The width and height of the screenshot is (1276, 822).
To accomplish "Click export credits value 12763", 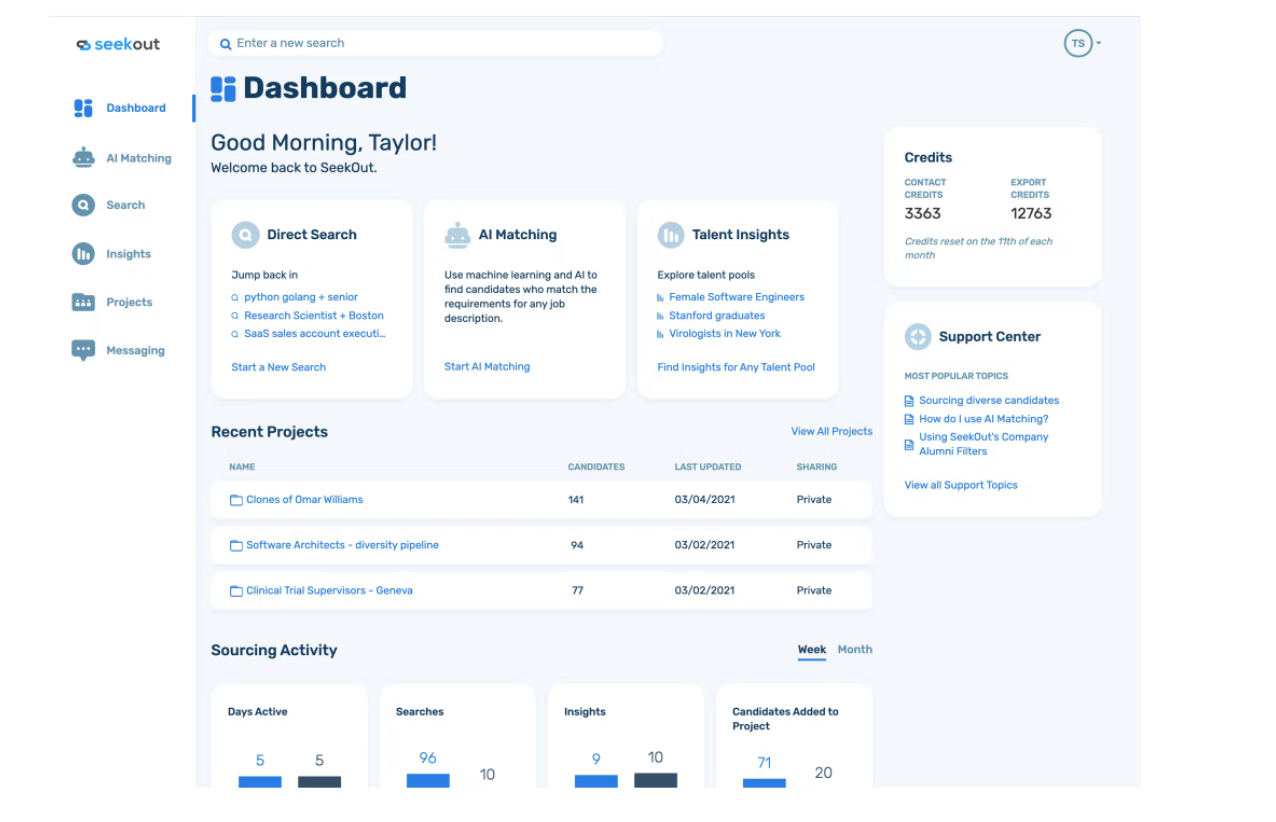I will click(1031, 214).
